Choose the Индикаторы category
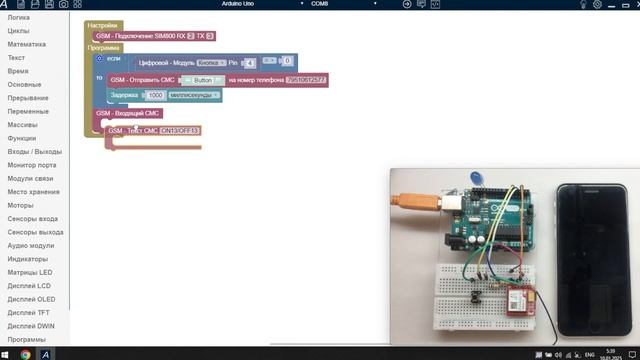Viewport: 640px width, 360px height. click(27, 259)
